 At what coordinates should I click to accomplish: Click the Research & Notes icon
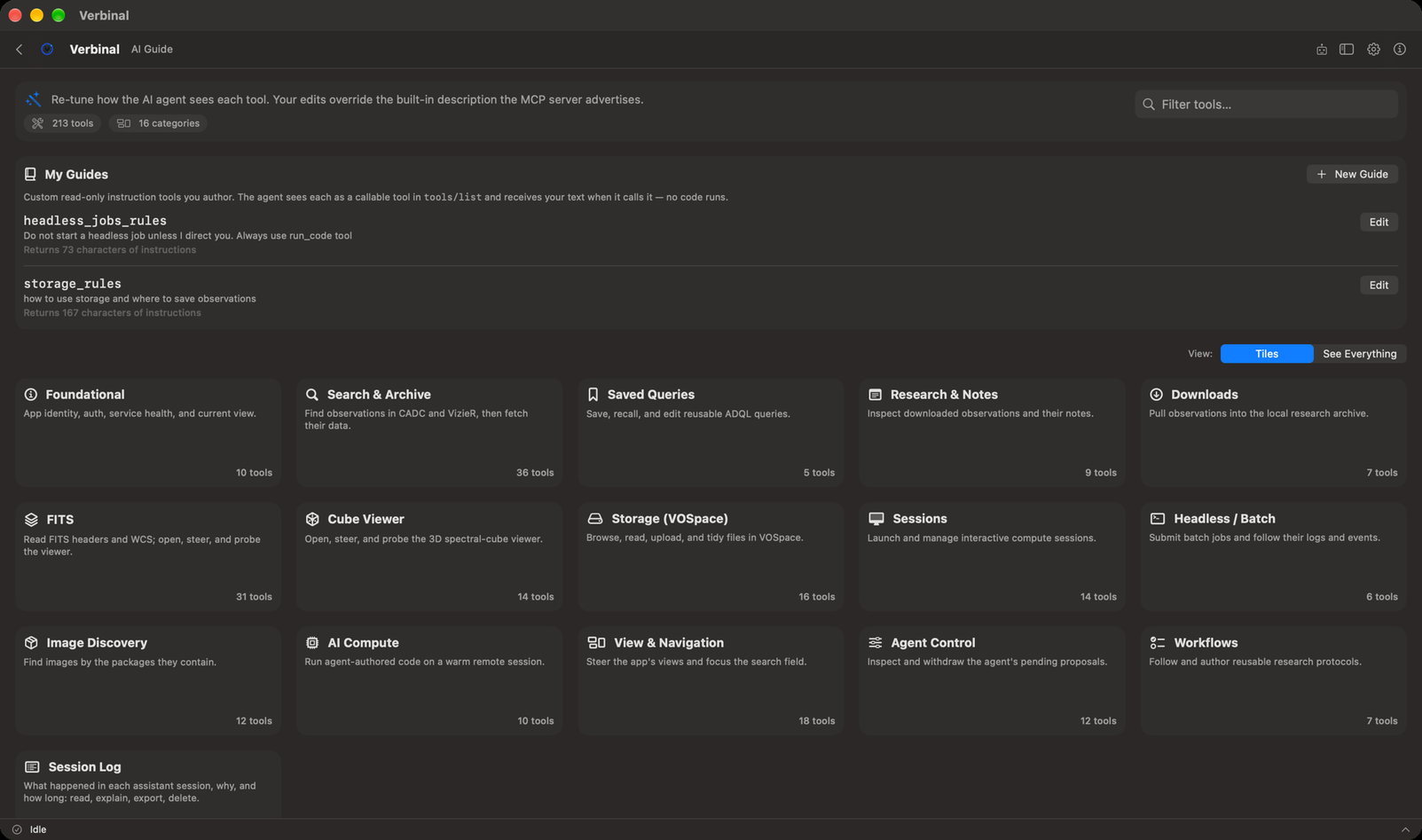click(875, 395)
